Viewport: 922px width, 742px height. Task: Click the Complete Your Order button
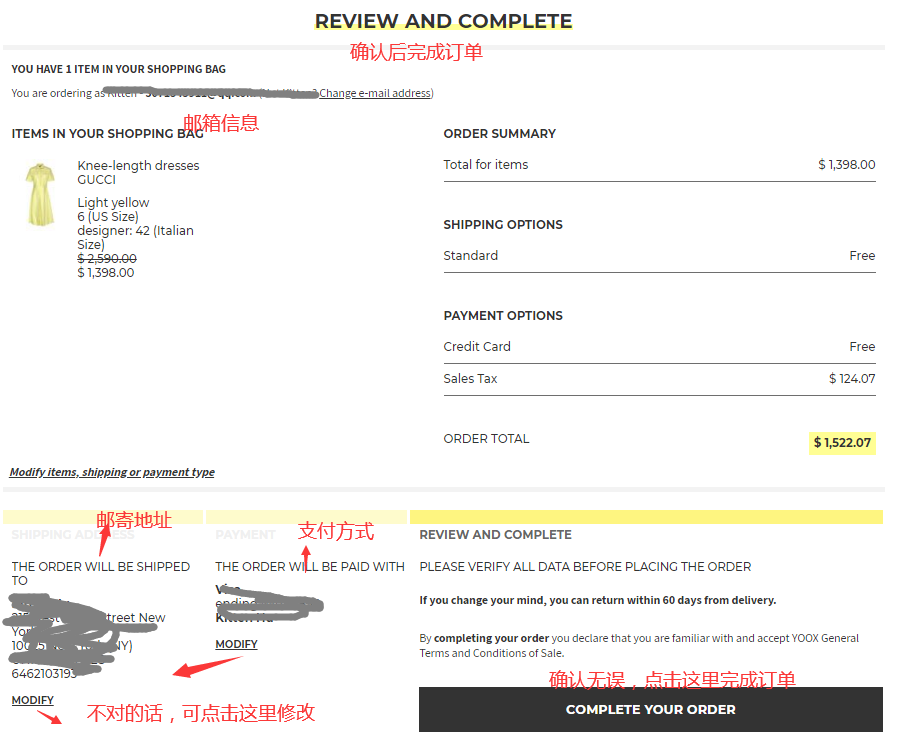coord(650,709)
